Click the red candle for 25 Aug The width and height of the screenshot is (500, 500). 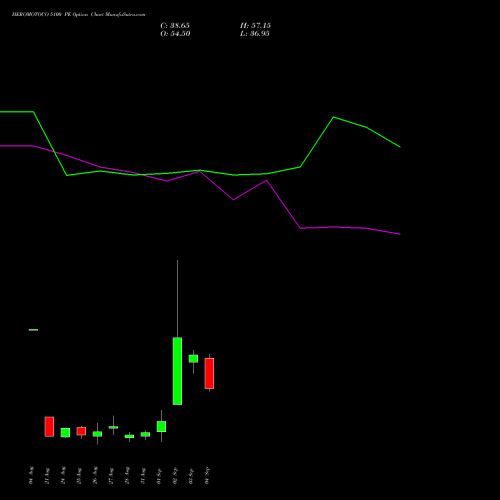81,431
